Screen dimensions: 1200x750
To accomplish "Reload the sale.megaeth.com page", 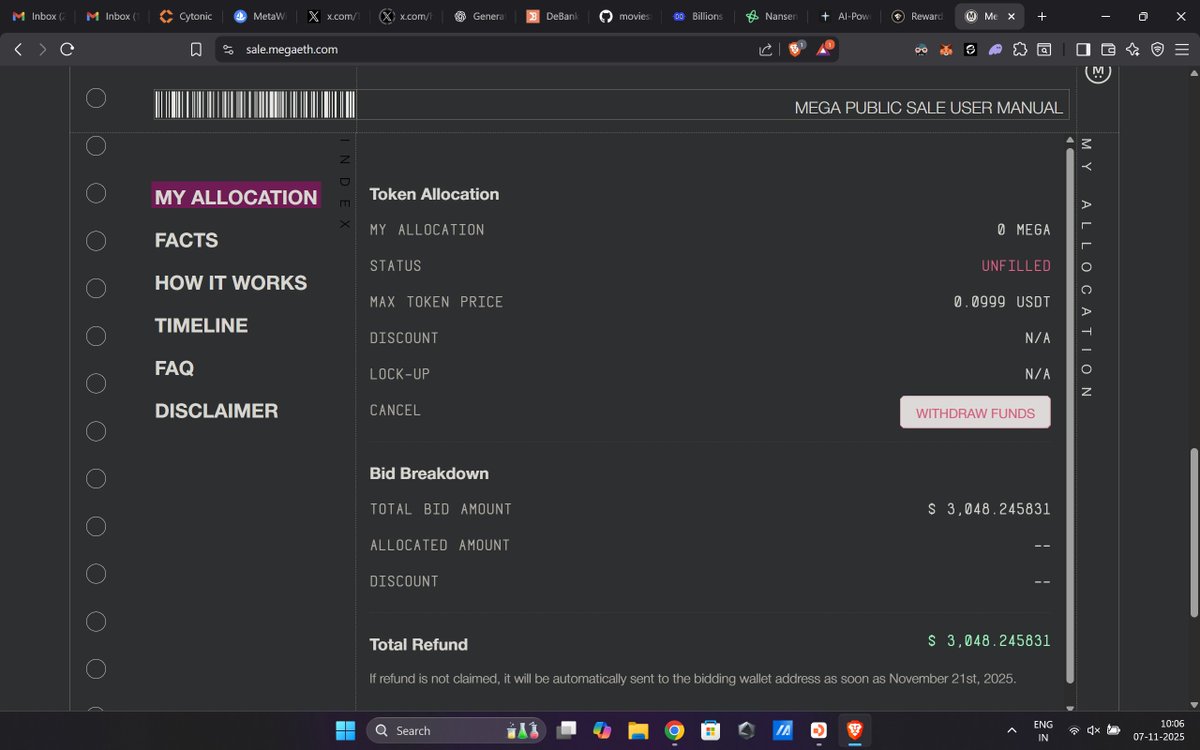I will coord(67,49).
